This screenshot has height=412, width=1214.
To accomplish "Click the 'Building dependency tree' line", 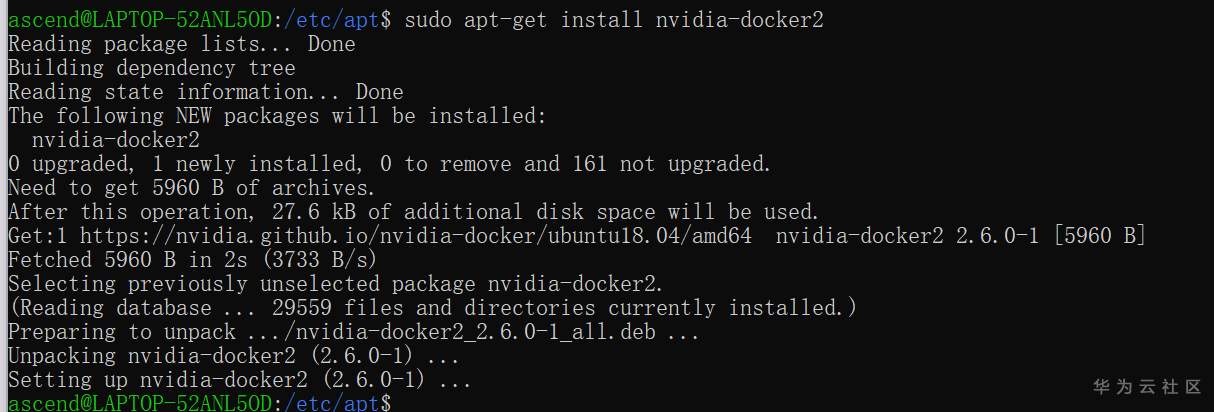I will [x=151, y=68].
